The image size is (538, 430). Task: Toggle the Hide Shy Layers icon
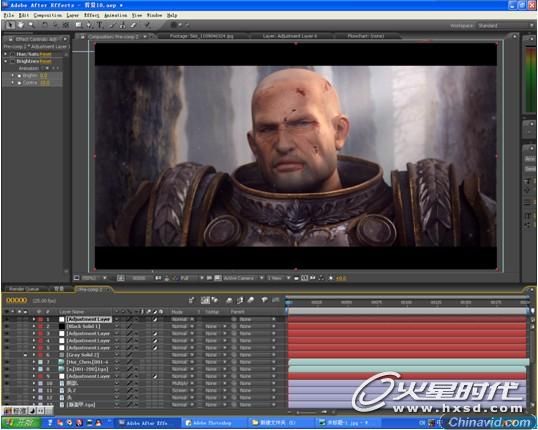coord(229,300)
